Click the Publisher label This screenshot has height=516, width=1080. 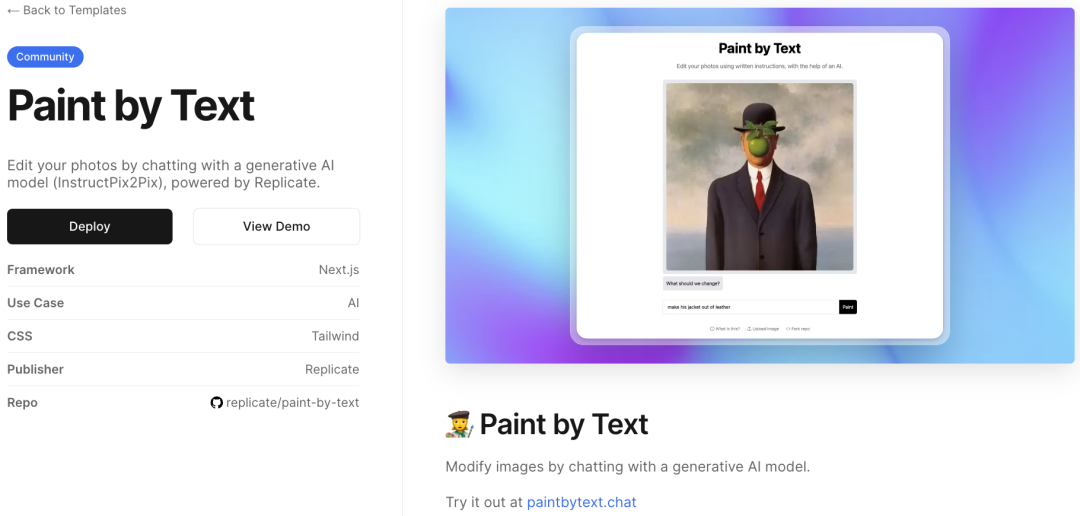point(35,369)
